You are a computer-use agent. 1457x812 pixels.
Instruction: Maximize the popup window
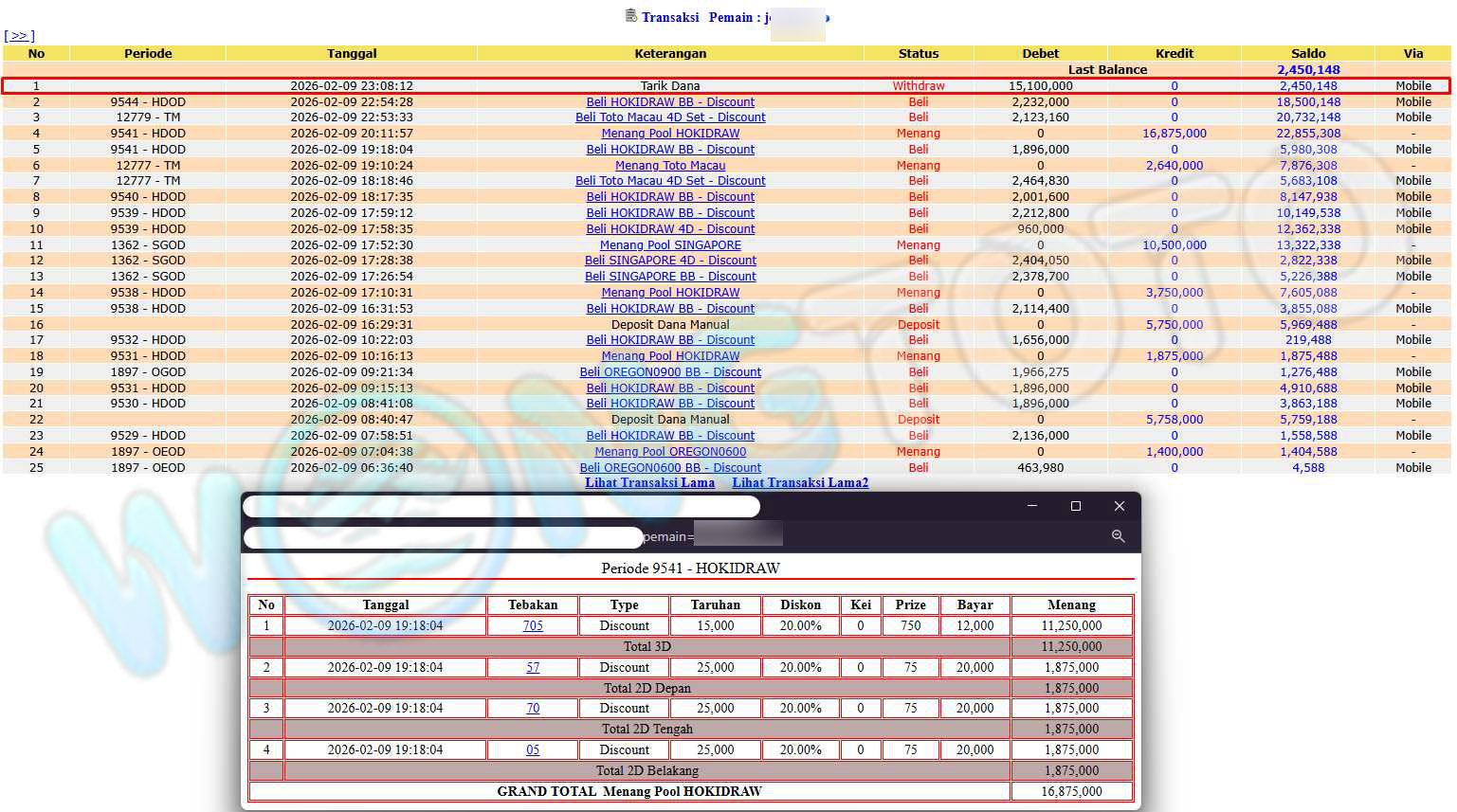tap(1075, 506)
